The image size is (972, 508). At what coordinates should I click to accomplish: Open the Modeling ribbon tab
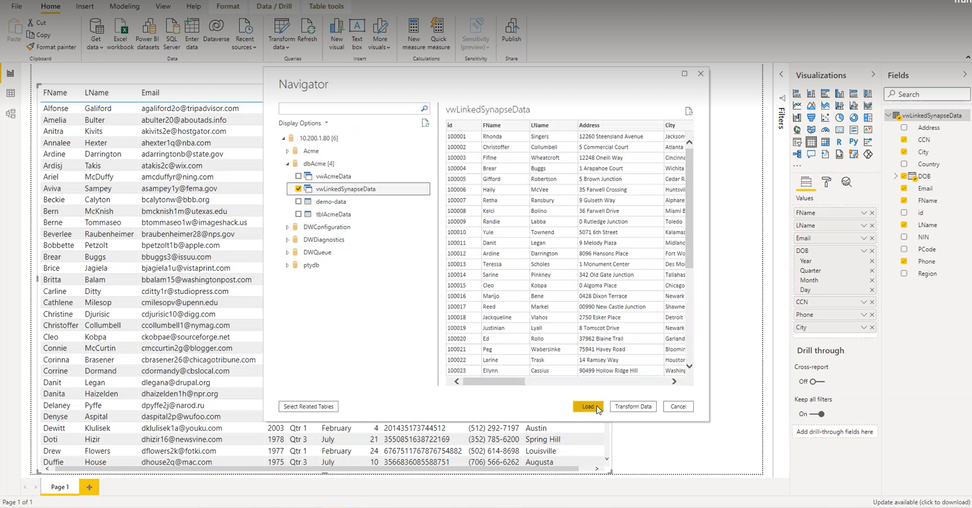pyautogui.click(x=125, y=6)
